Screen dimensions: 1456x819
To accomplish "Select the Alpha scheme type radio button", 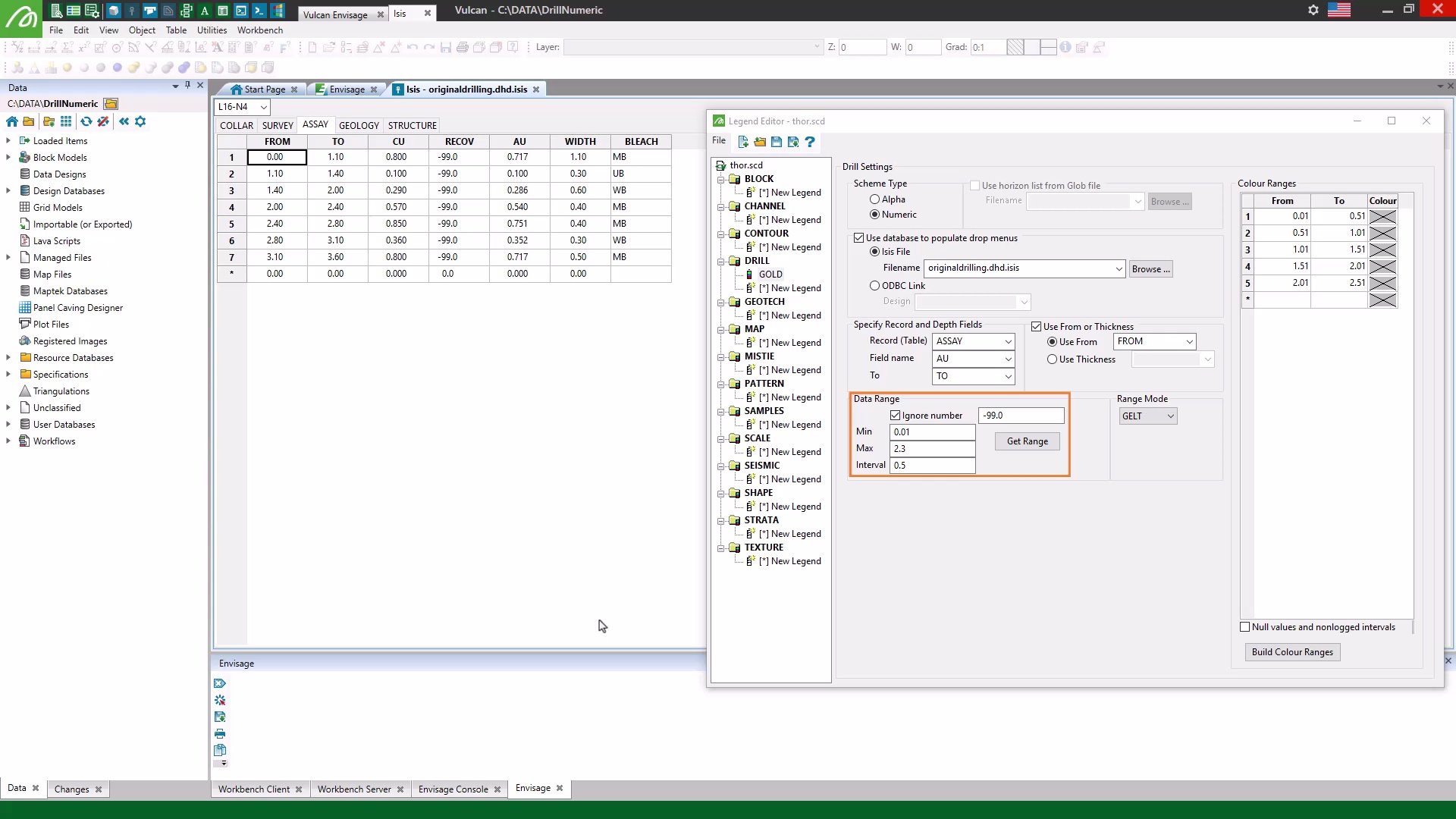I will (875, 199).
